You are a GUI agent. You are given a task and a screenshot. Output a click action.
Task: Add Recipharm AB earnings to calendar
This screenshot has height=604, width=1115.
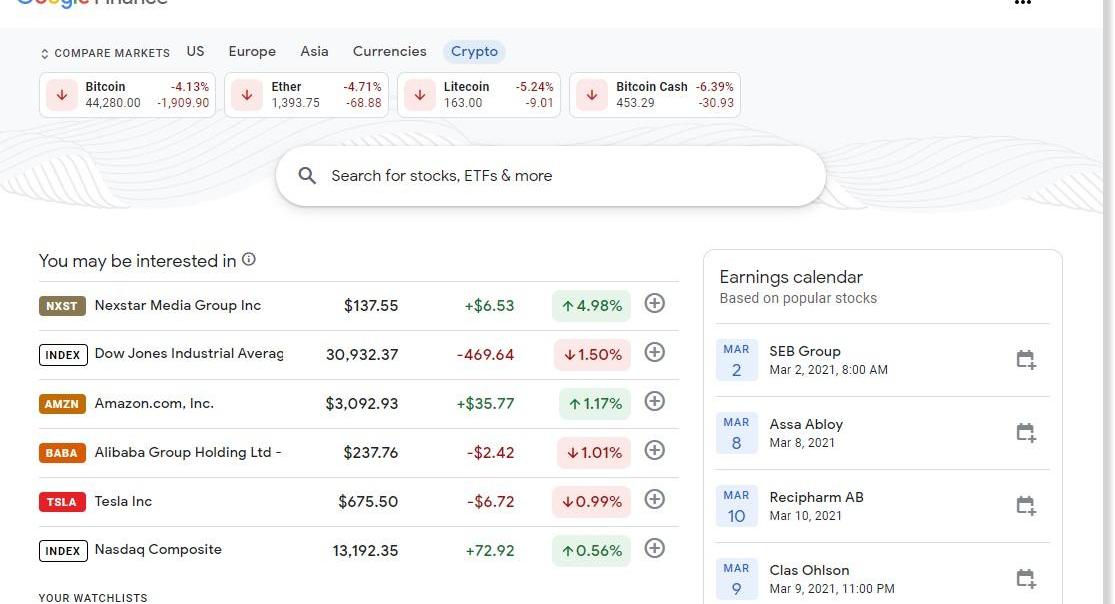(x=1025, y=506)
